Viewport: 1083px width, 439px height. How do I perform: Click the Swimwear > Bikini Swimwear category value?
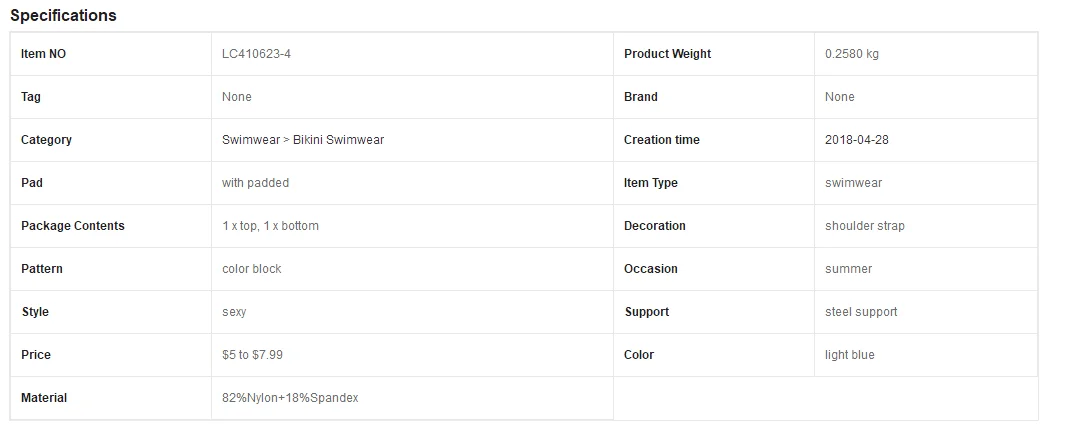303,140
